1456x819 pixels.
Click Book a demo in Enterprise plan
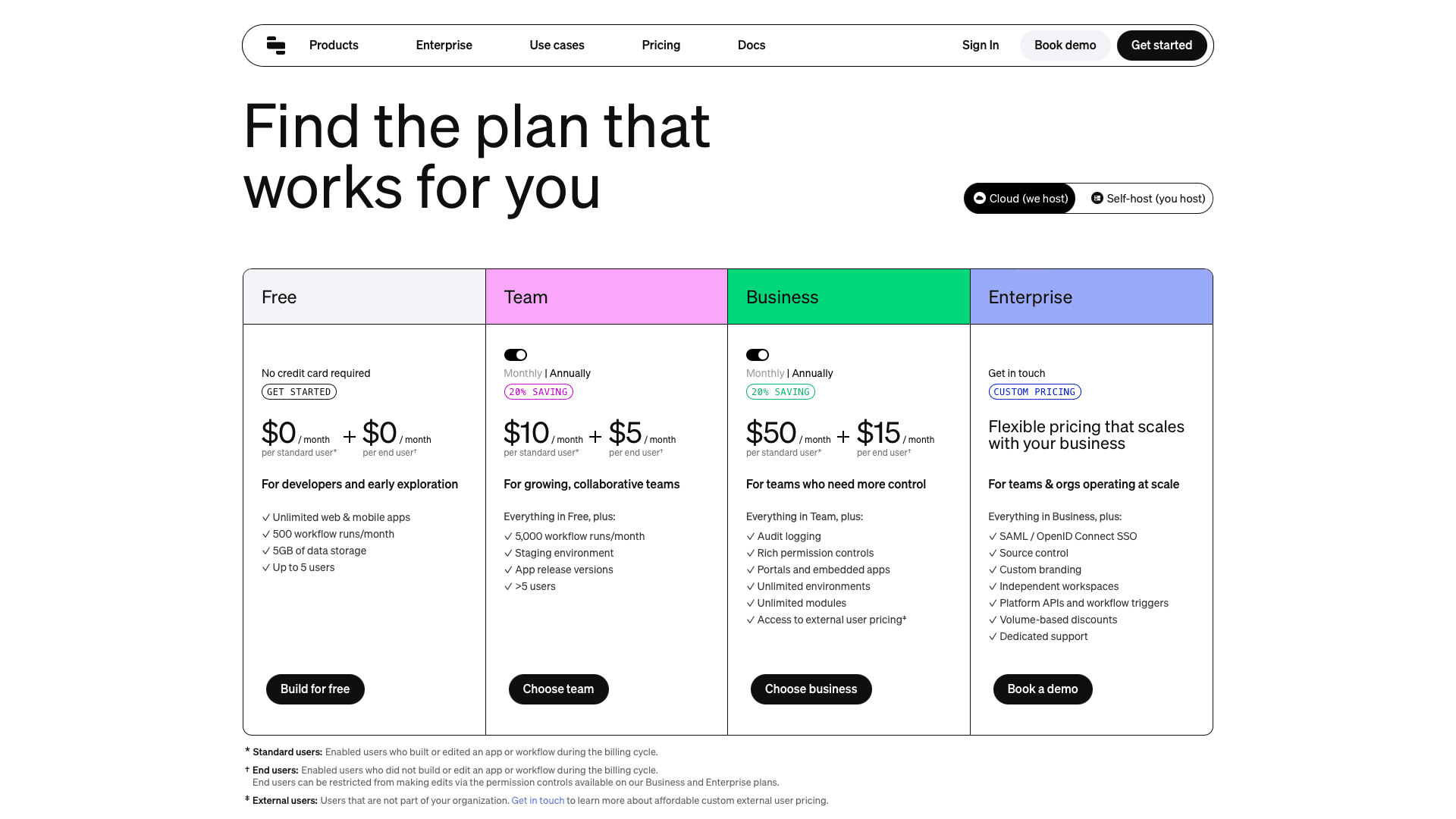(x=1042, y=689)
